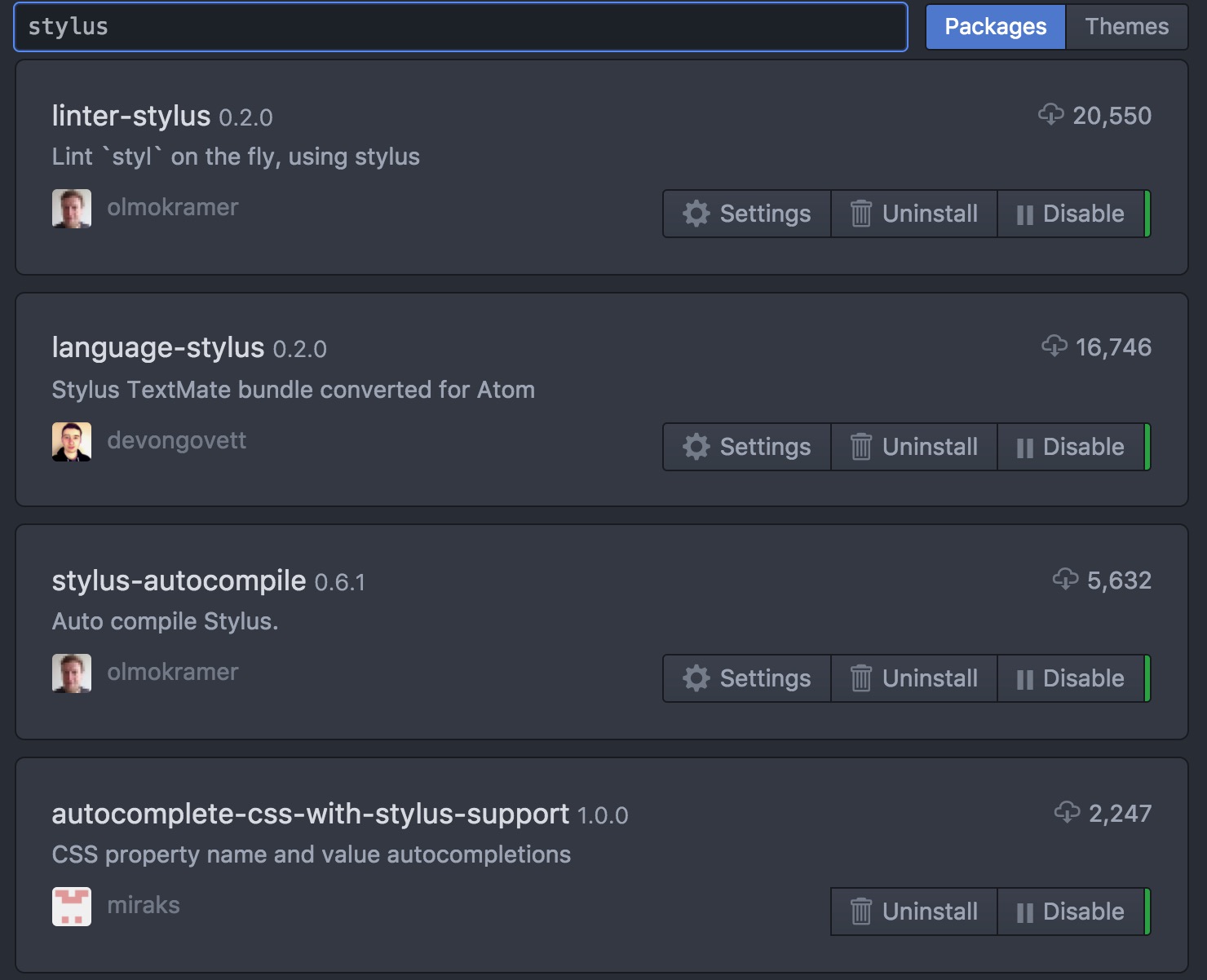Click the stylus search input field
Image resolution: width=1207 pixels, height=980 pixels.
click(461, 27)
